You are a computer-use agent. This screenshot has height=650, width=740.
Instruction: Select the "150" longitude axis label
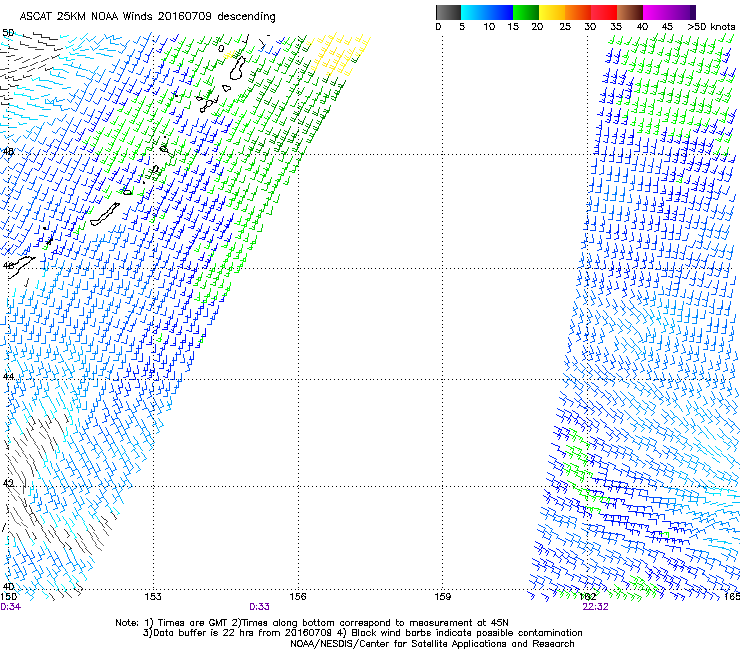pos(8,597)
